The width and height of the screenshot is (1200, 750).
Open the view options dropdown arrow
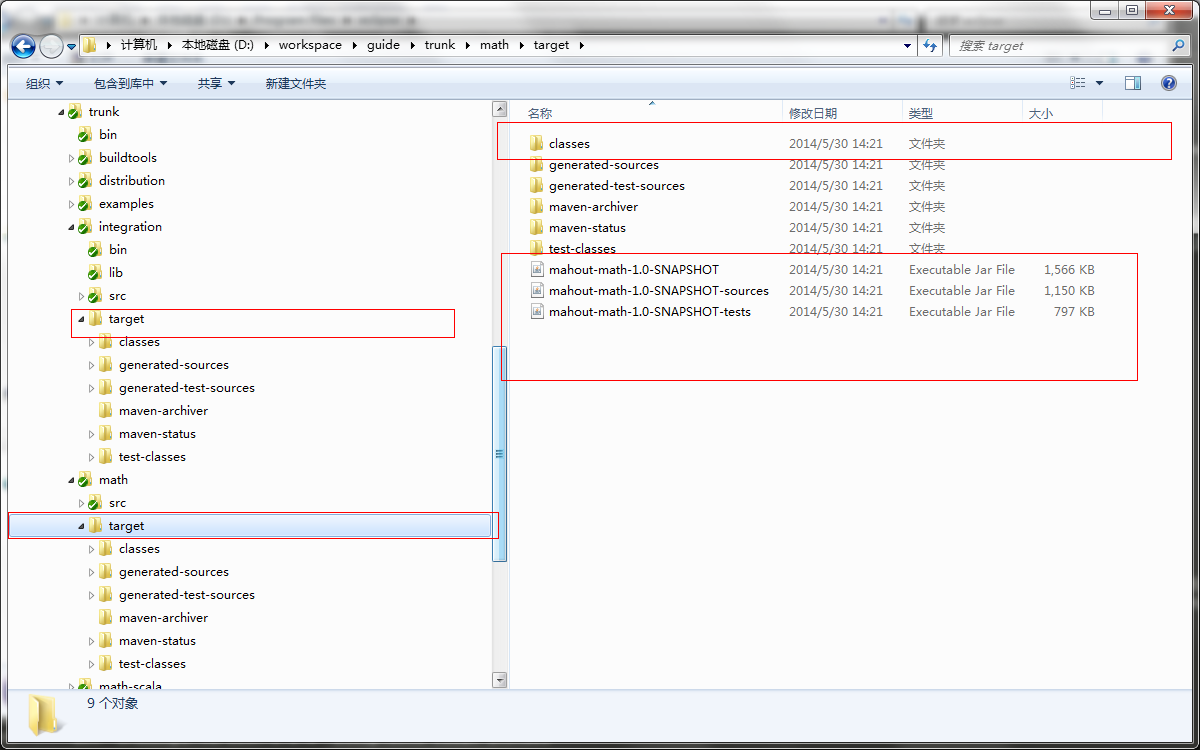[1100, 84]
